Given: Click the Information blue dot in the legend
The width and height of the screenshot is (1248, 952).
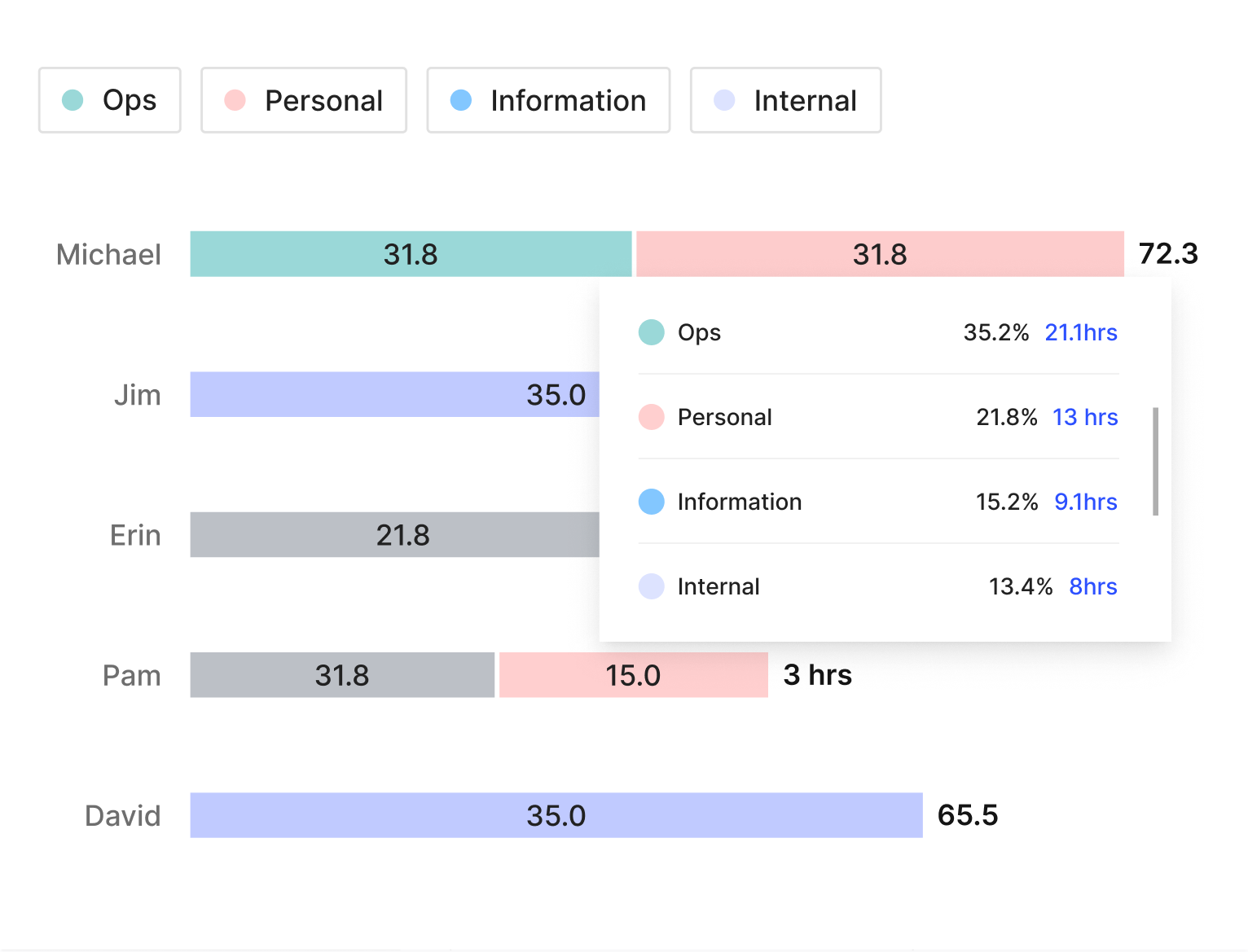Looking at the screenshot, I should [x=460, y=100].
